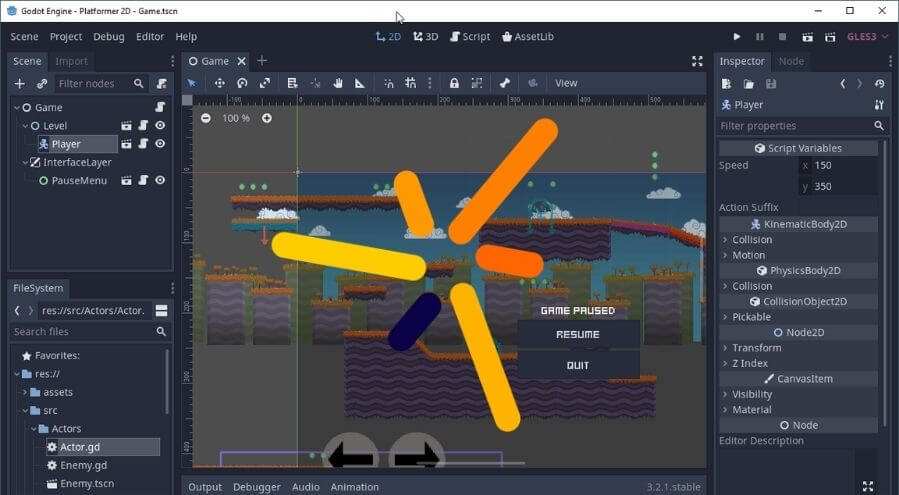Expand the Transform property section
Screen dimensions: 899x495
pyautogui.click(x=756, y=348)
